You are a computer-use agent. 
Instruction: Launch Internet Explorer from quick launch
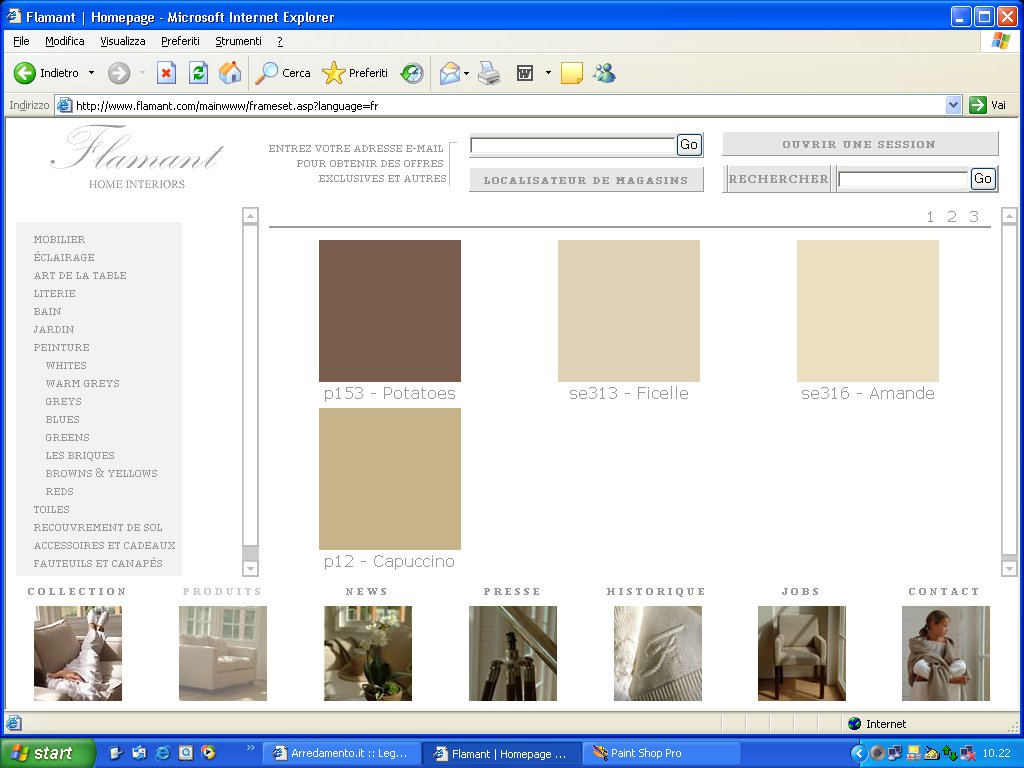163,753
